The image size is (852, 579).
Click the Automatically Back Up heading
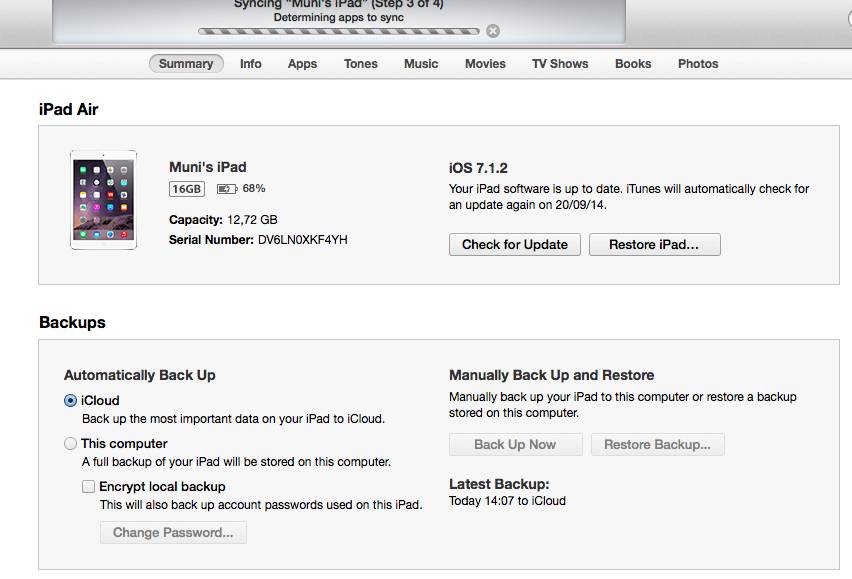pyautogui.click(x=140, y=375)
